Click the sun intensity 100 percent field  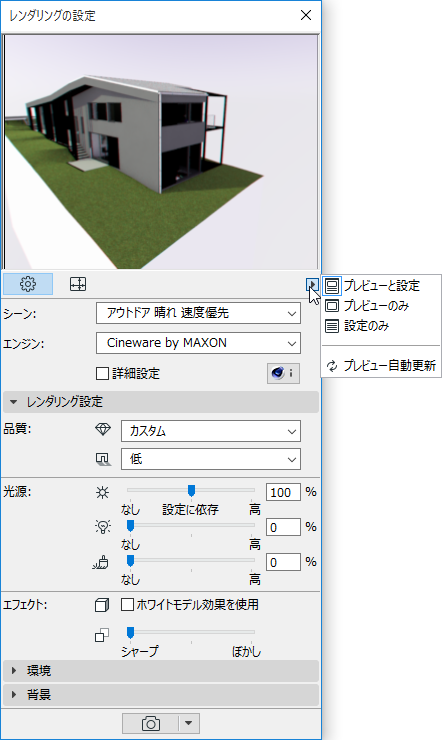click(283, 492)
